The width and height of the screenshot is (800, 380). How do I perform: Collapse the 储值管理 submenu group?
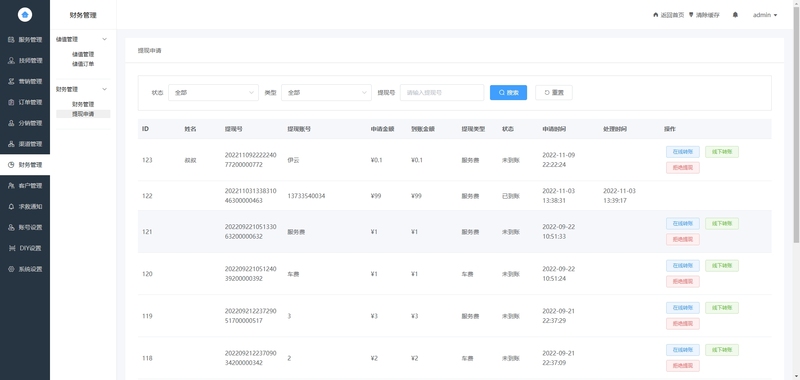pos(105,39)
